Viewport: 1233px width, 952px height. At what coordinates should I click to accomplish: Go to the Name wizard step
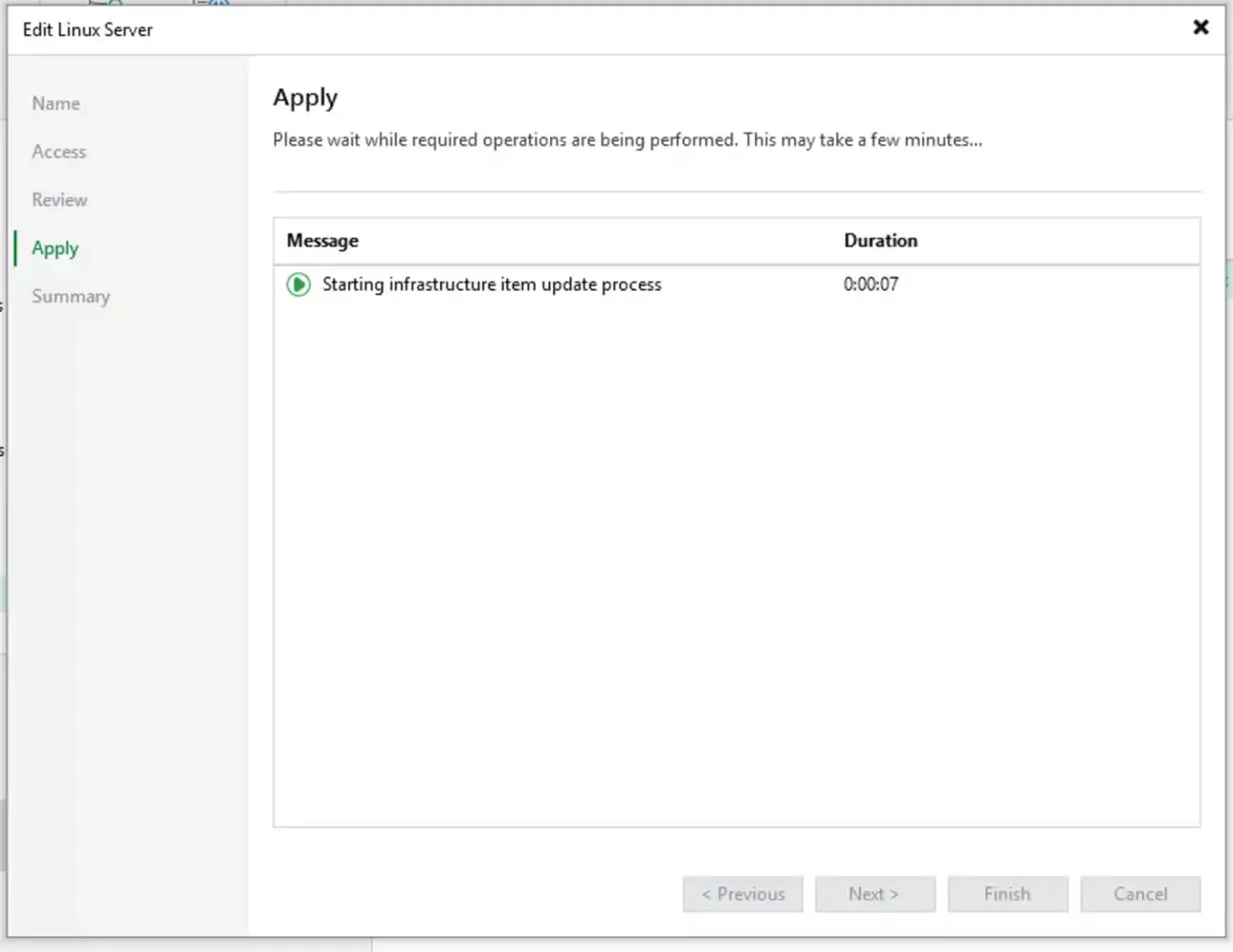[x=56, y=103]
